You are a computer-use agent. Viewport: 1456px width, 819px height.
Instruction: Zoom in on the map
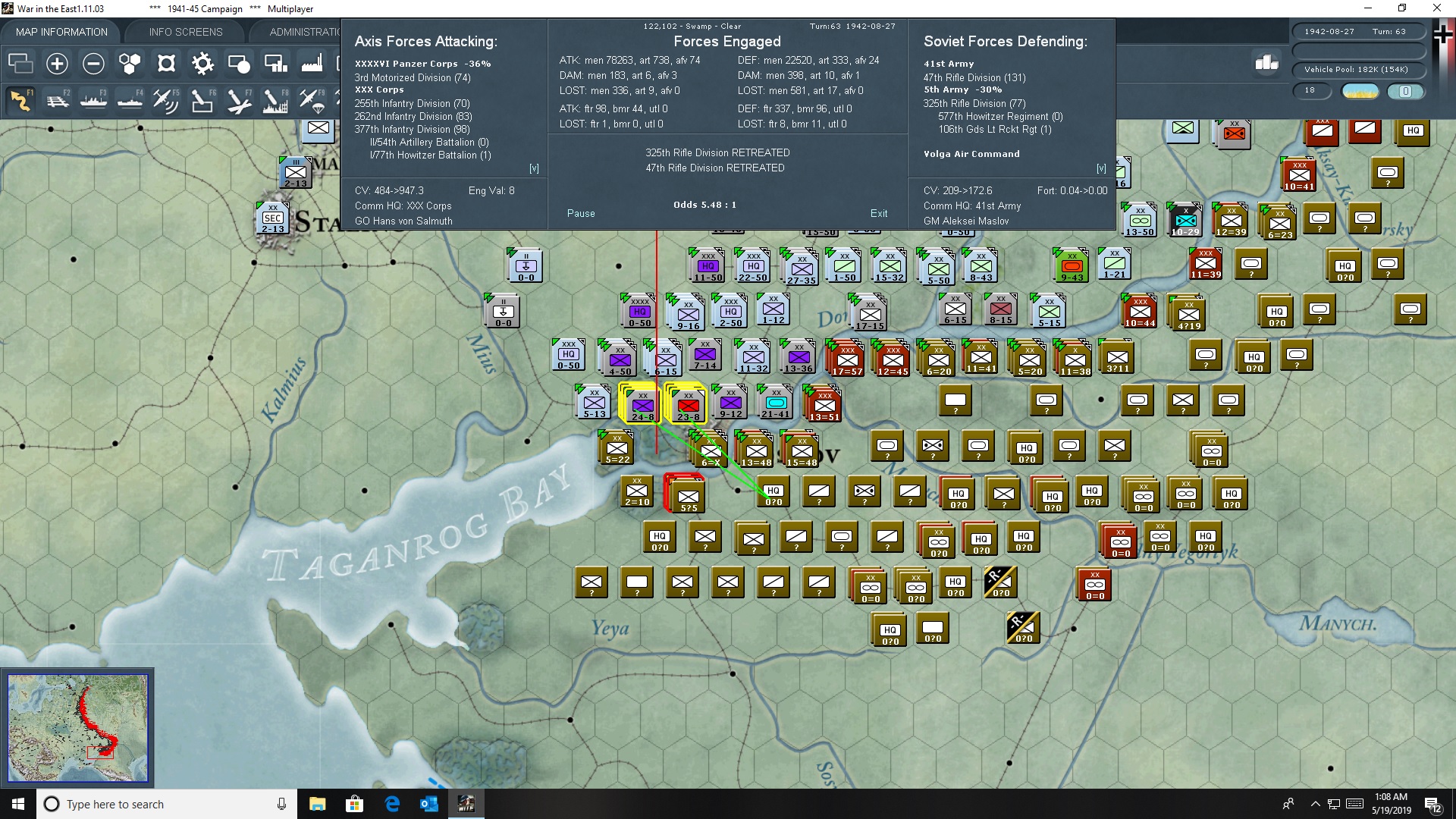coord(57,64)
